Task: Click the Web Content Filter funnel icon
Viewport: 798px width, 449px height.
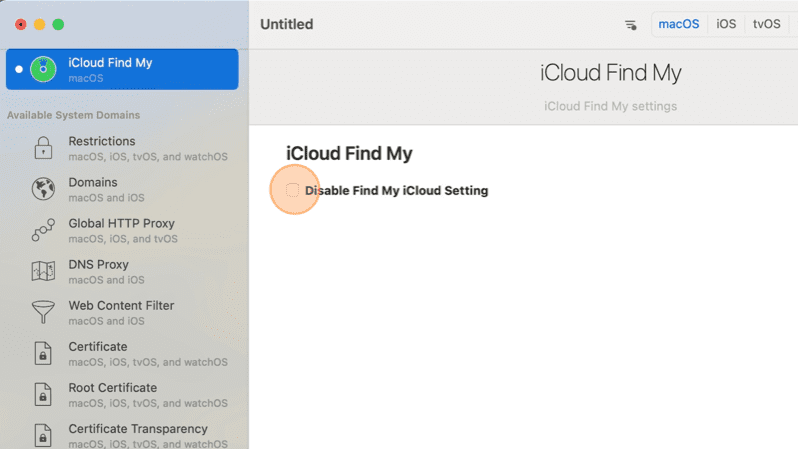Action: [x=43, y=312]
